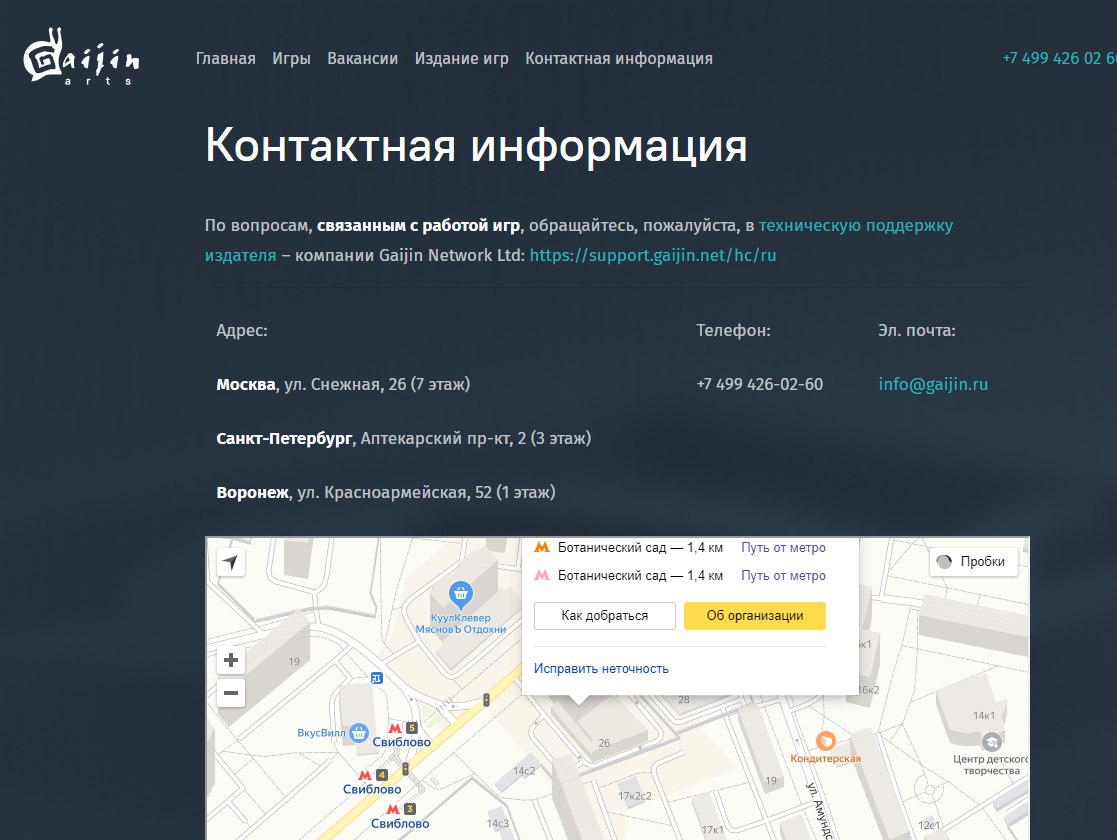
Task: Click the Эл. почта: column label
Action: point(917,331)
